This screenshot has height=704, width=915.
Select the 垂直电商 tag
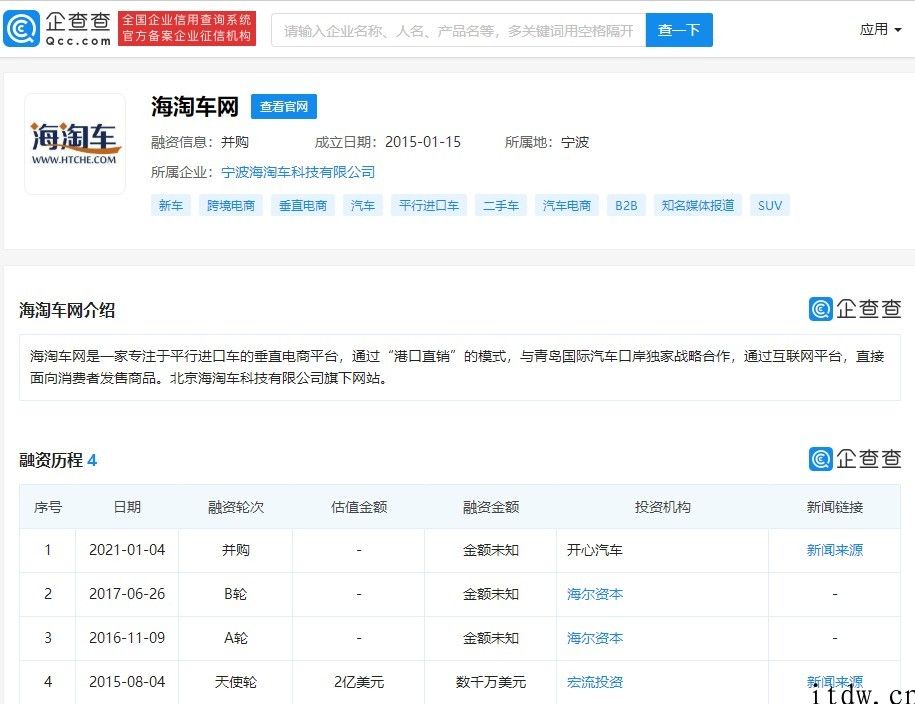point(303,205)
